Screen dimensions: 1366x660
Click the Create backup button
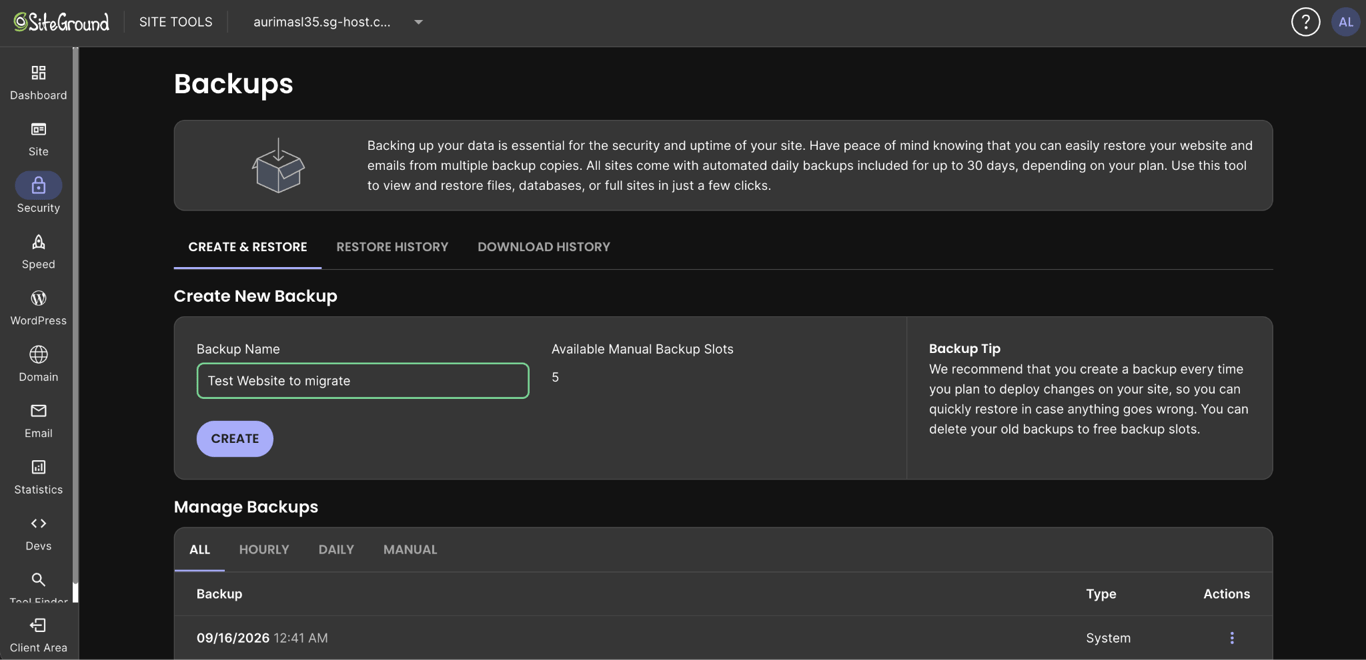(x=235, y=439)
